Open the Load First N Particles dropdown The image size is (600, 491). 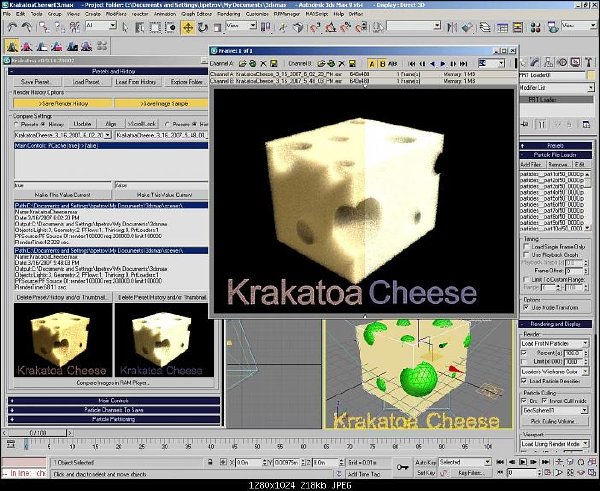(555, 343)
